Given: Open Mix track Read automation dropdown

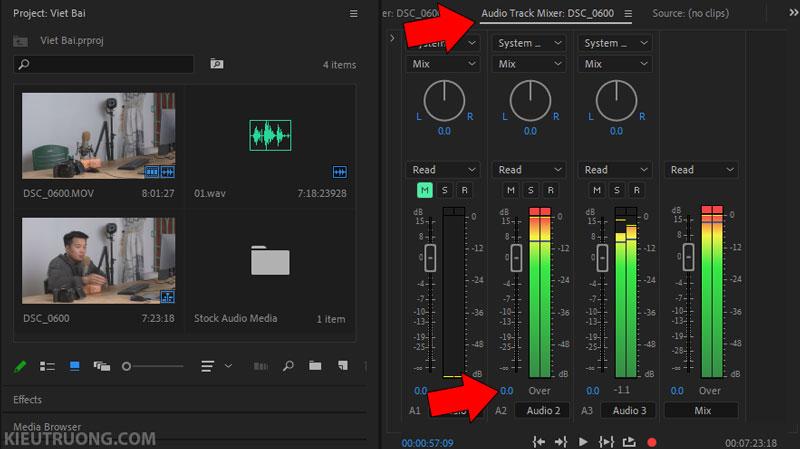Looking at the screenshot, I should [x=702, y=169].
